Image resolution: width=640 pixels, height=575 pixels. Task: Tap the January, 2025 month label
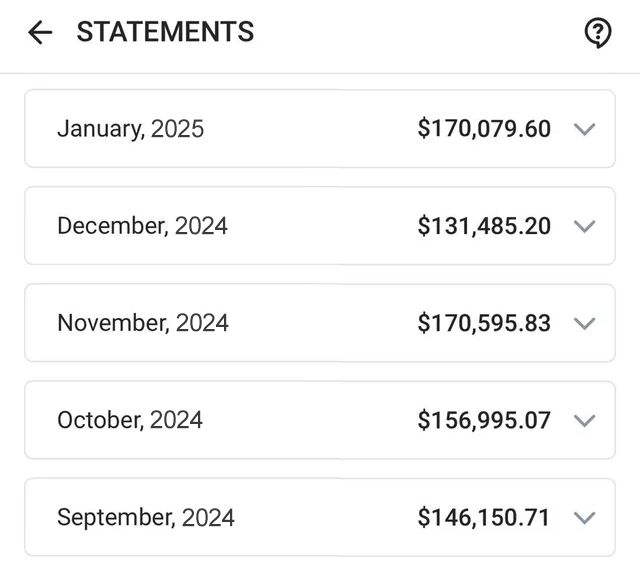pos(131,129)
